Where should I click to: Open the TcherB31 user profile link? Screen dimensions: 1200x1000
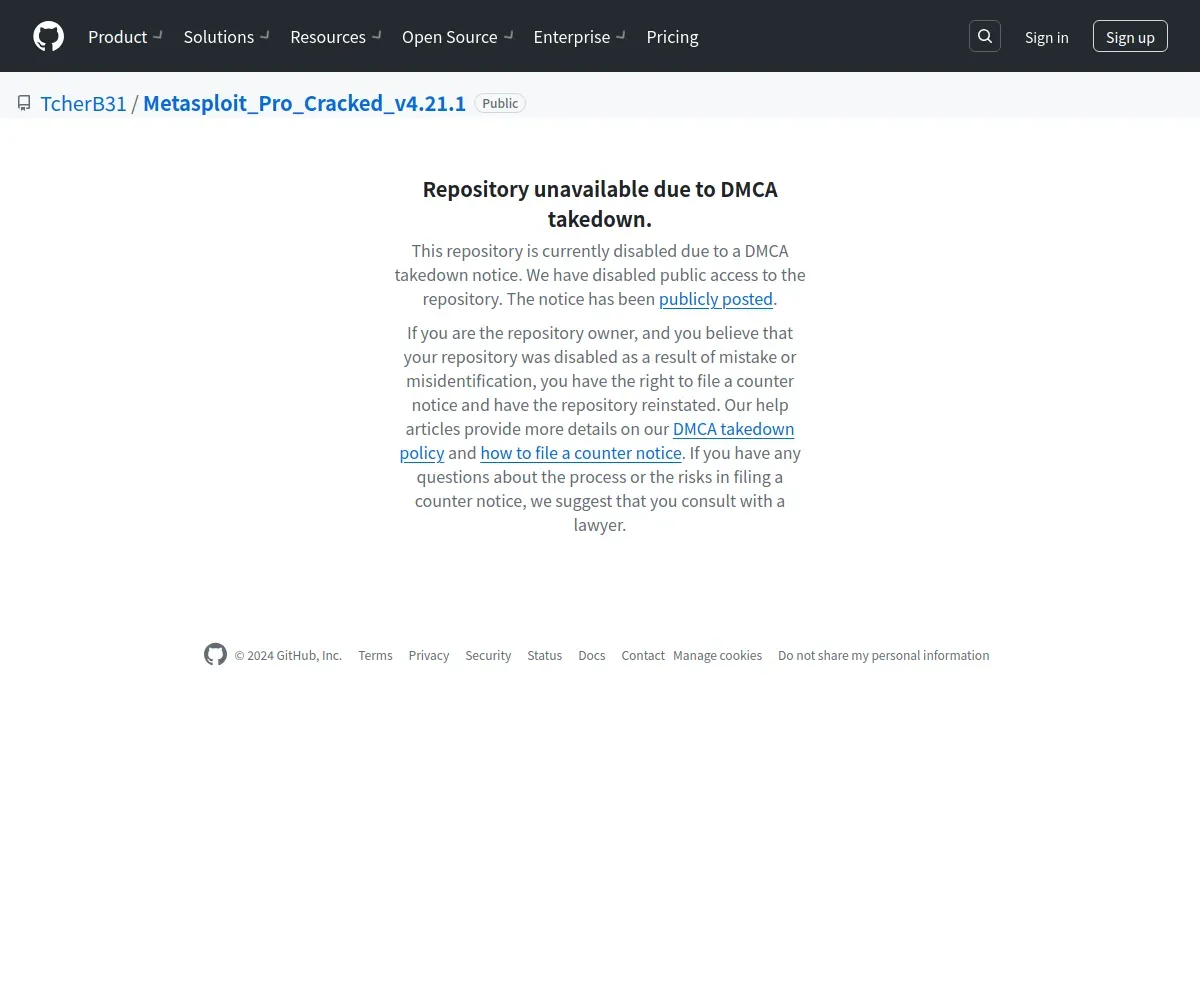coord(84,103)
